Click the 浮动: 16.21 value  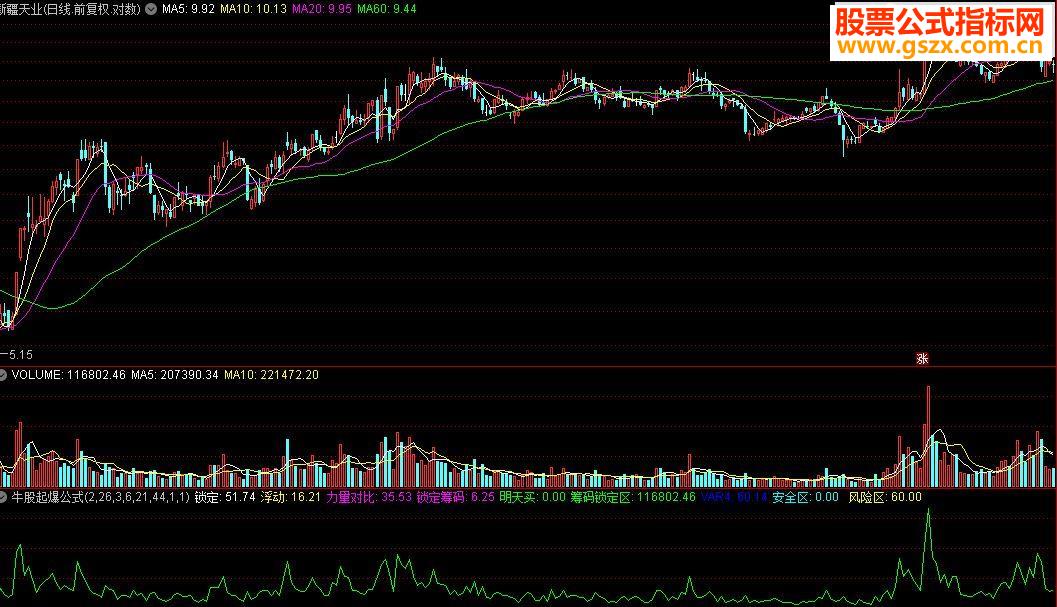click(x=291, y=497)
